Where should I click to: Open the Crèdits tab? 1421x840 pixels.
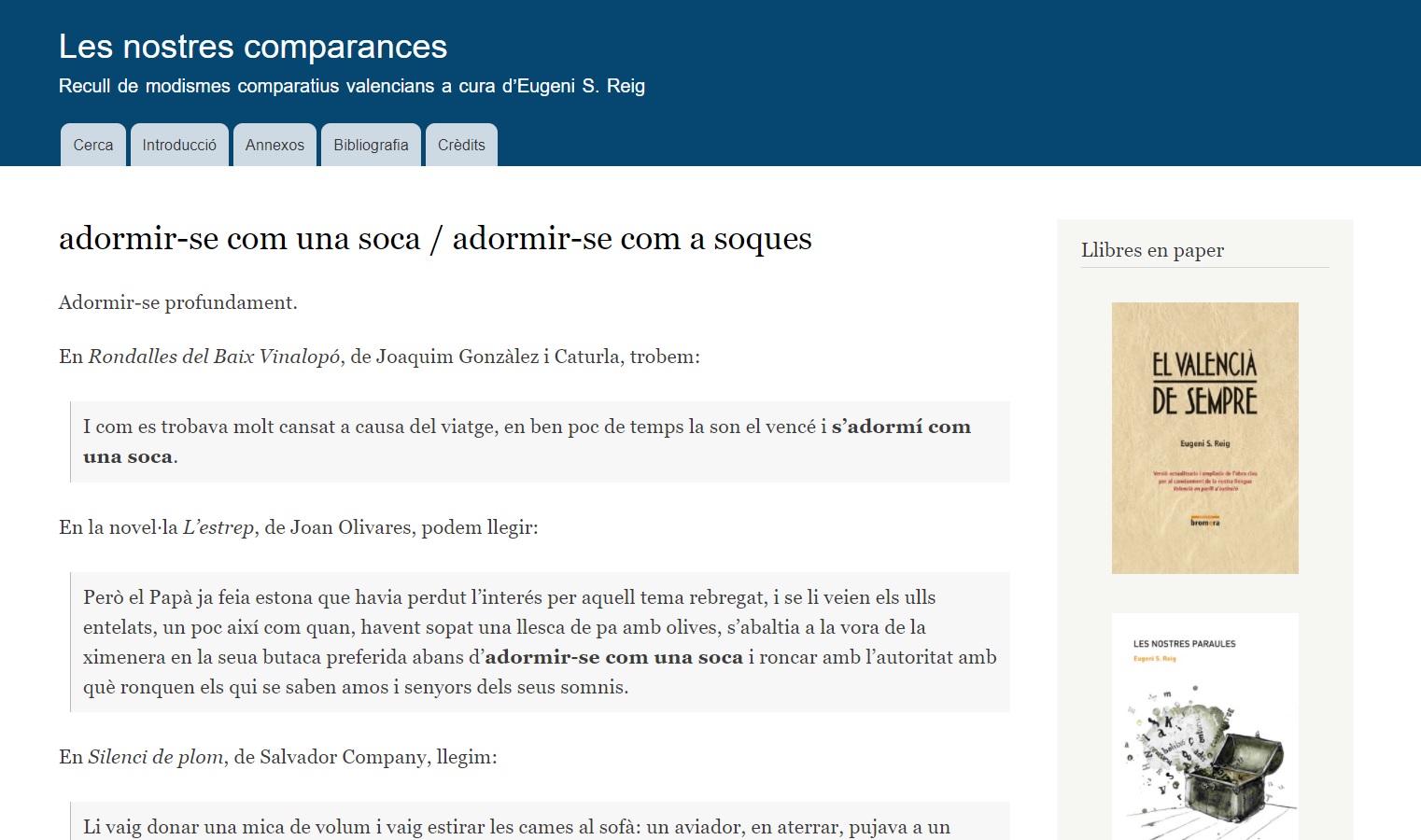pyautogui.click(x=461, y=146)
